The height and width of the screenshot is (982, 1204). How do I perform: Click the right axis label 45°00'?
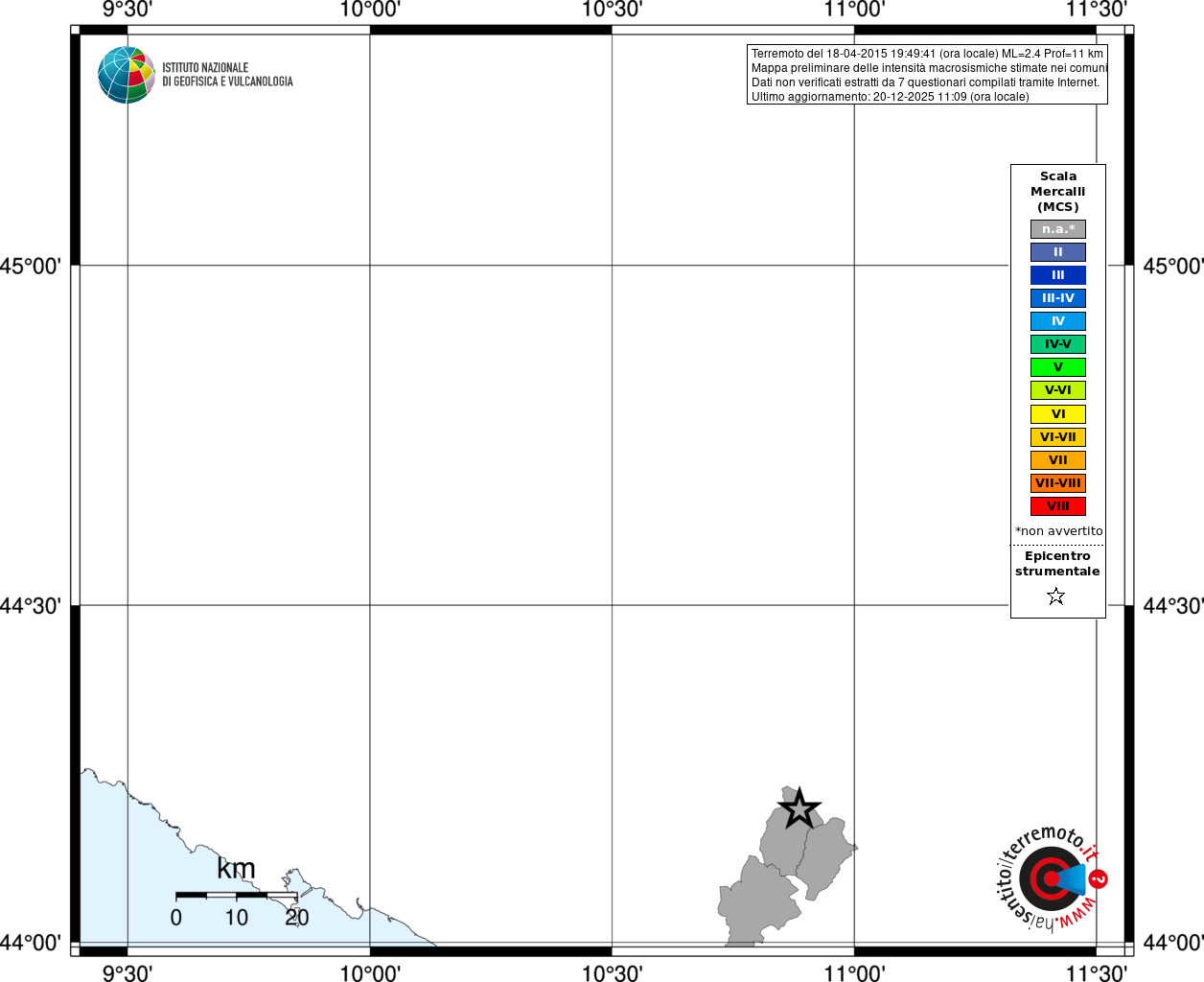pyautogui.click(x=1173, y=266)
